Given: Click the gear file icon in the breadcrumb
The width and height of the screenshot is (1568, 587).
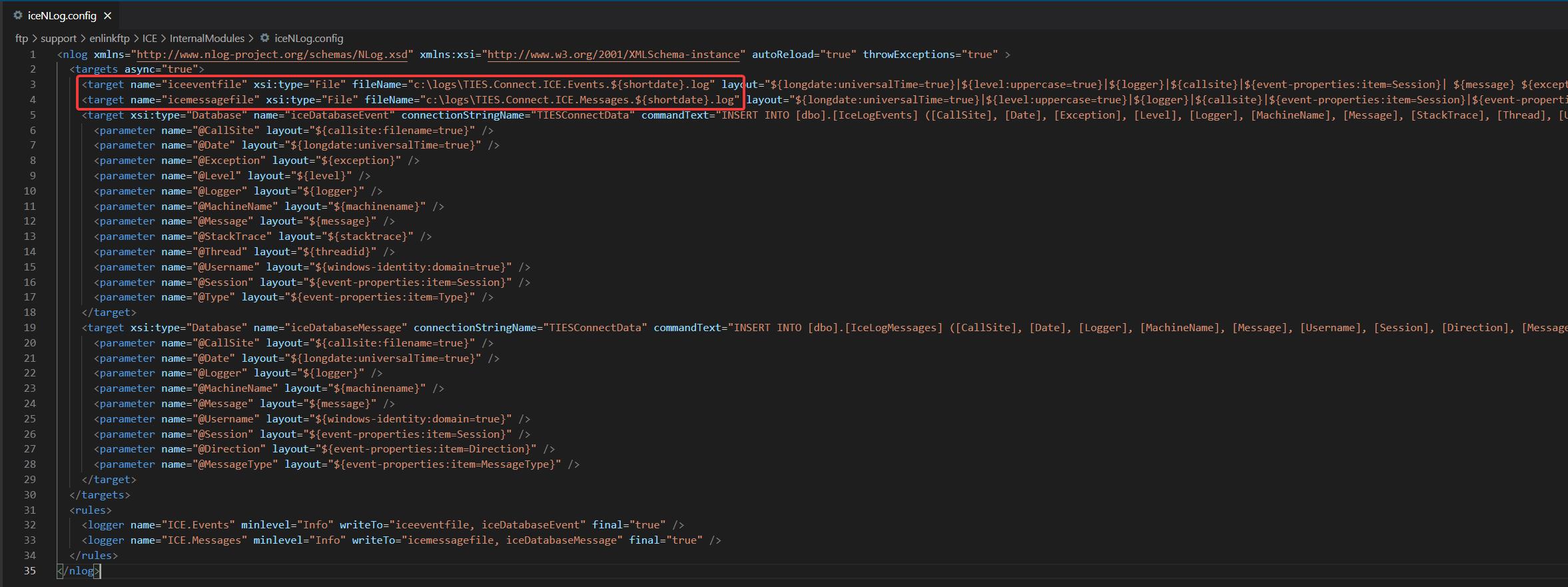Looking at the screenshot, I should pyautogui.click(x=264, y=39).
